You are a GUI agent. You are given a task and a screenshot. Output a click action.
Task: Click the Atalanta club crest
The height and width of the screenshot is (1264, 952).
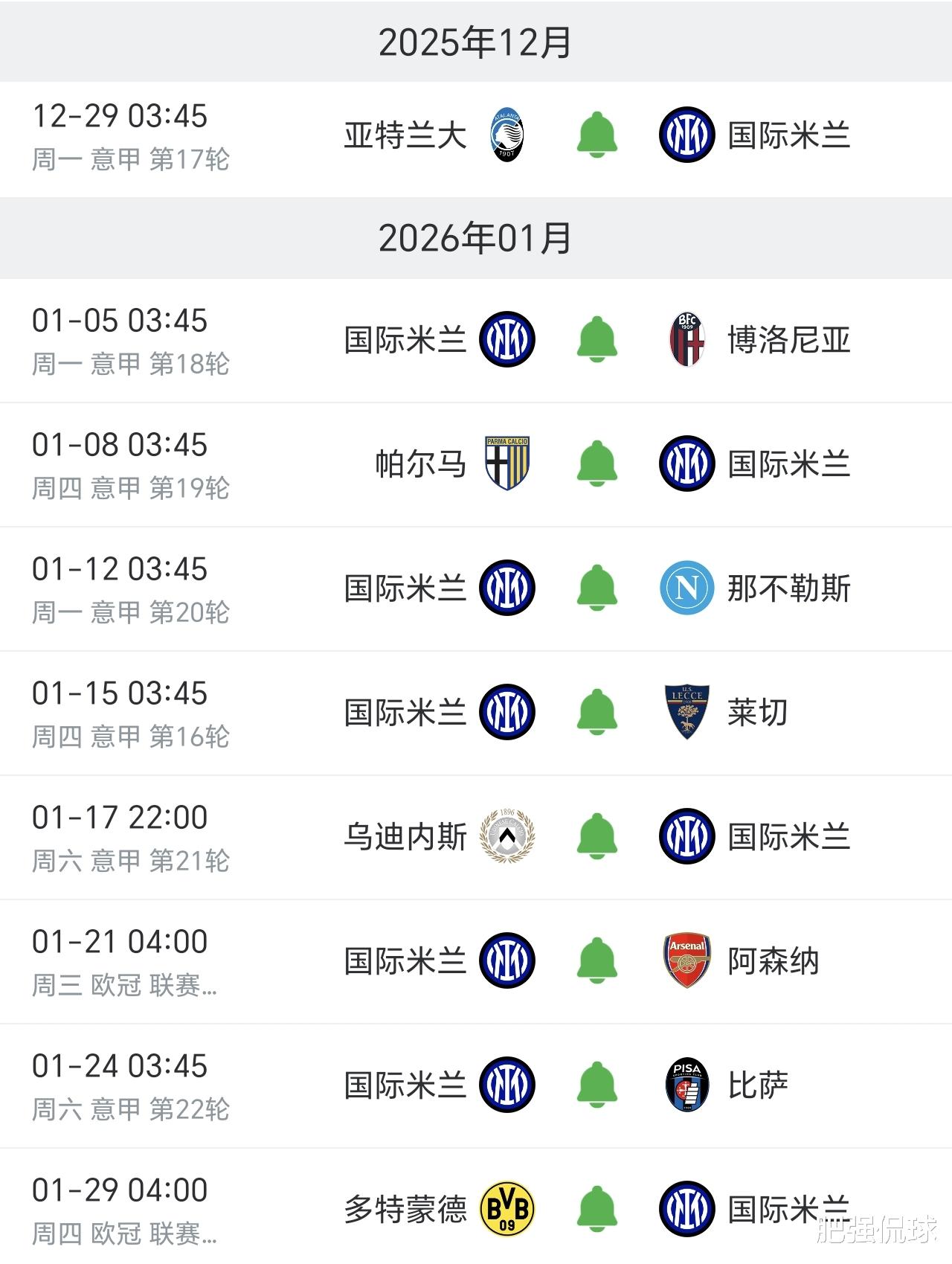point(507,135)
